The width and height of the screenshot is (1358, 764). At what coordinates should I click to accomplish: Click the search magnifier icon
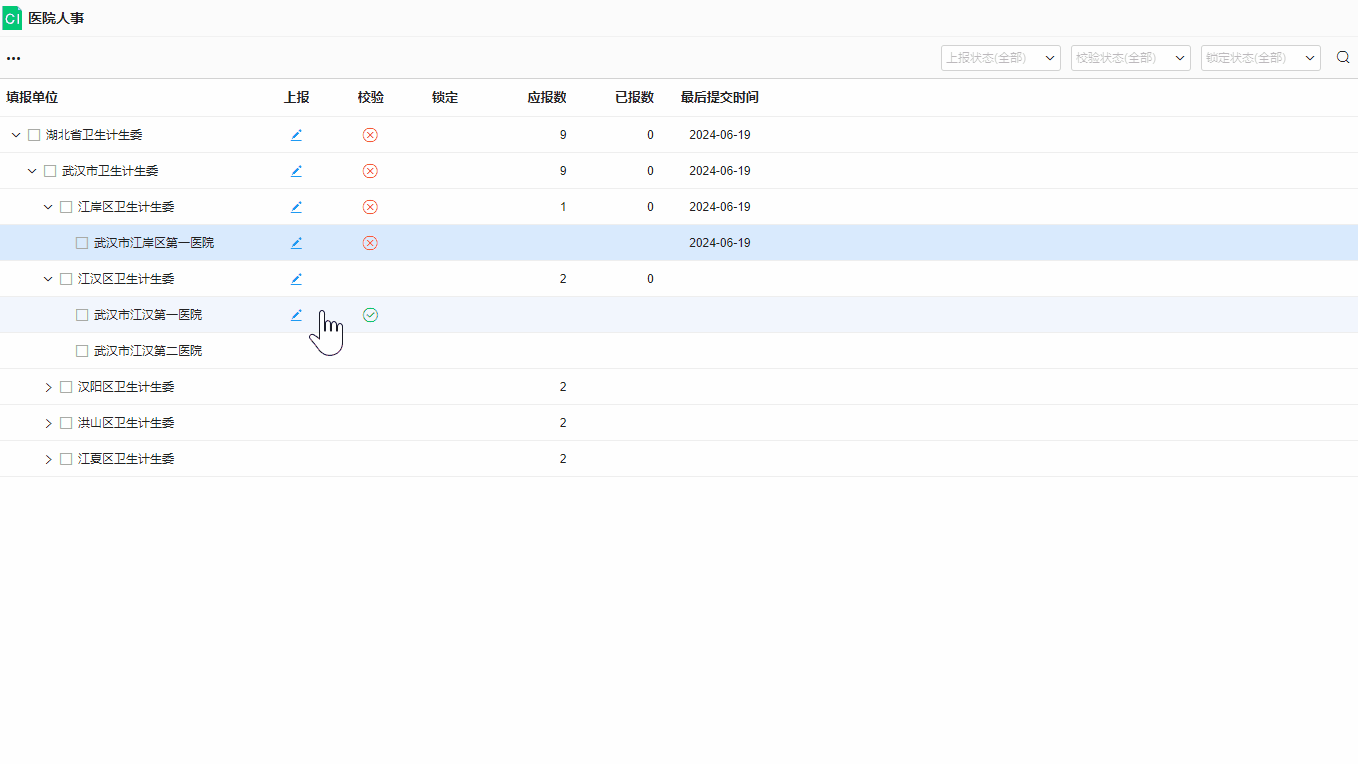pos(1343,58)
